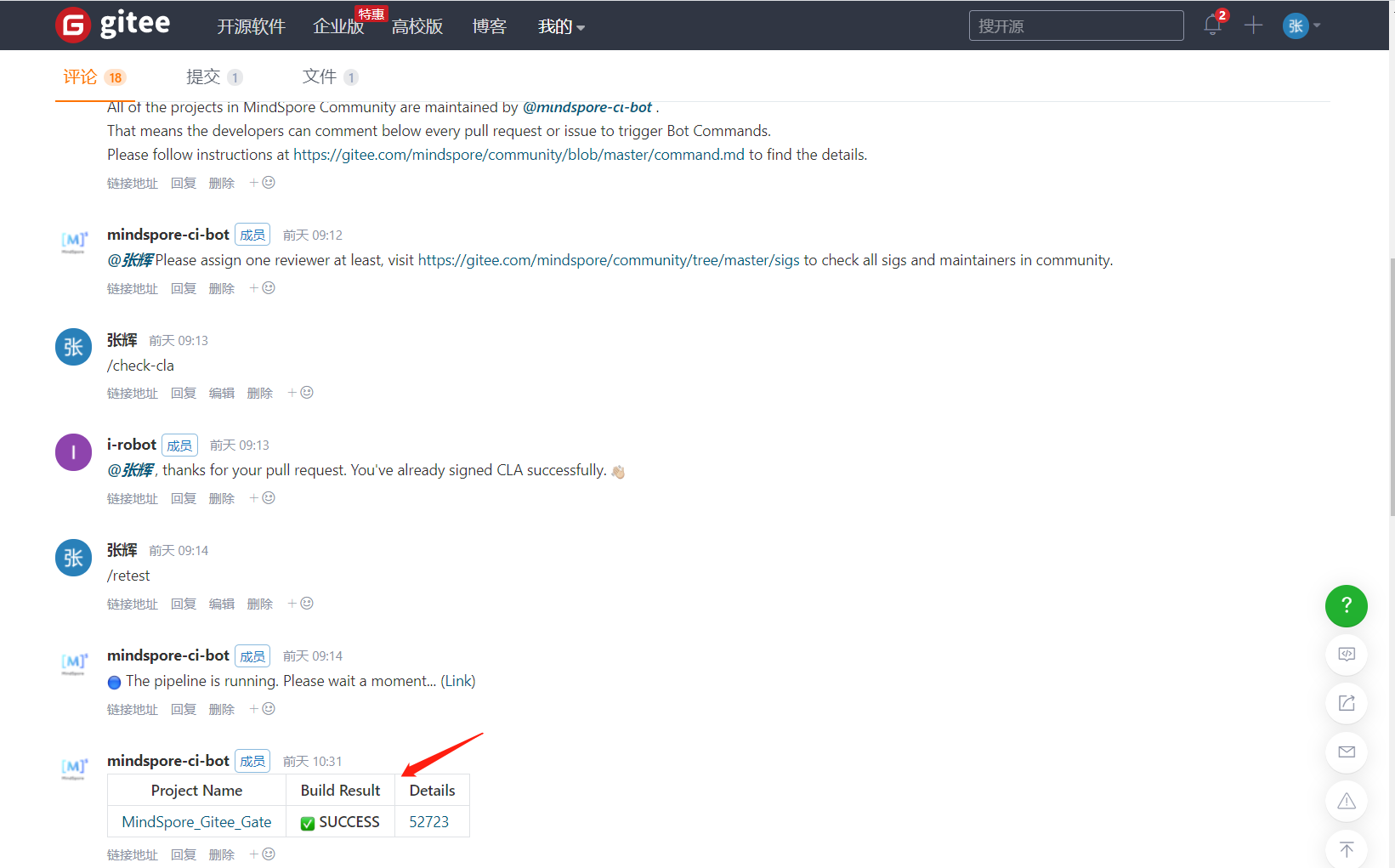The width and height of the screenshot is (1395, 868).
Task: Open the 开源软件 menu item
Action: click(x=251, y=26)
